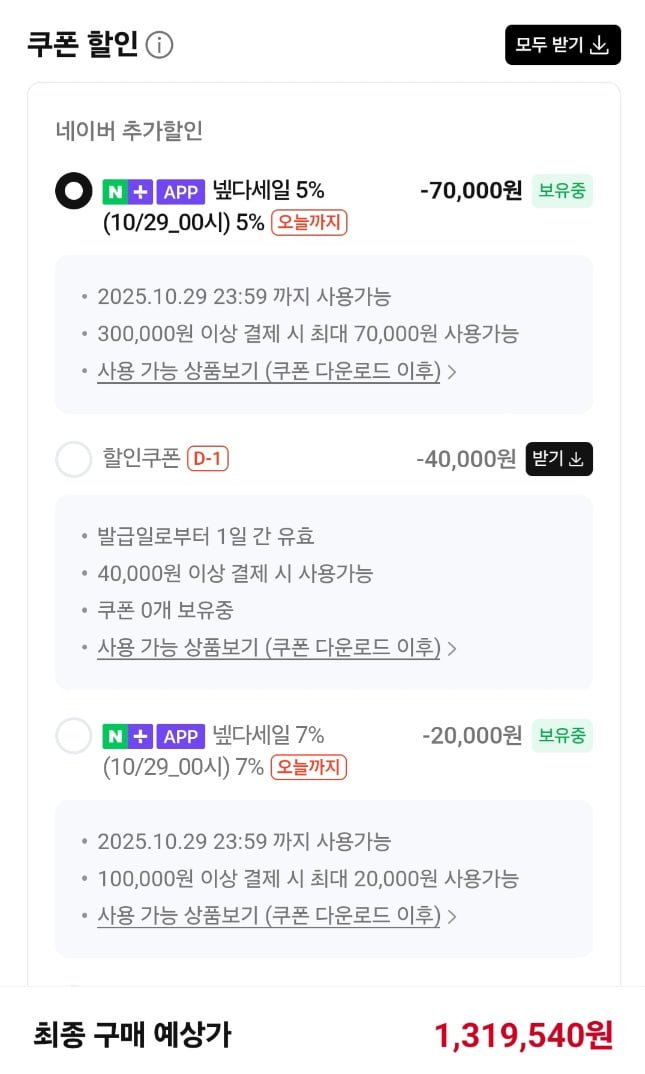Open eligible products link under 할인쿠폰
The image size is (645, 1074).
(269, 647)
